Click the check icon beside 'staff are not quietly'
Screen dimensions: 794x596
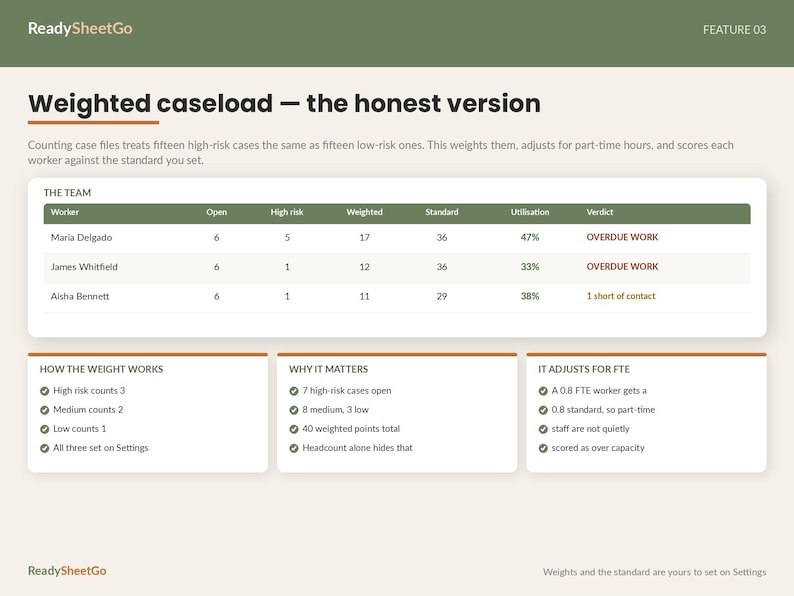pos(543,429)
